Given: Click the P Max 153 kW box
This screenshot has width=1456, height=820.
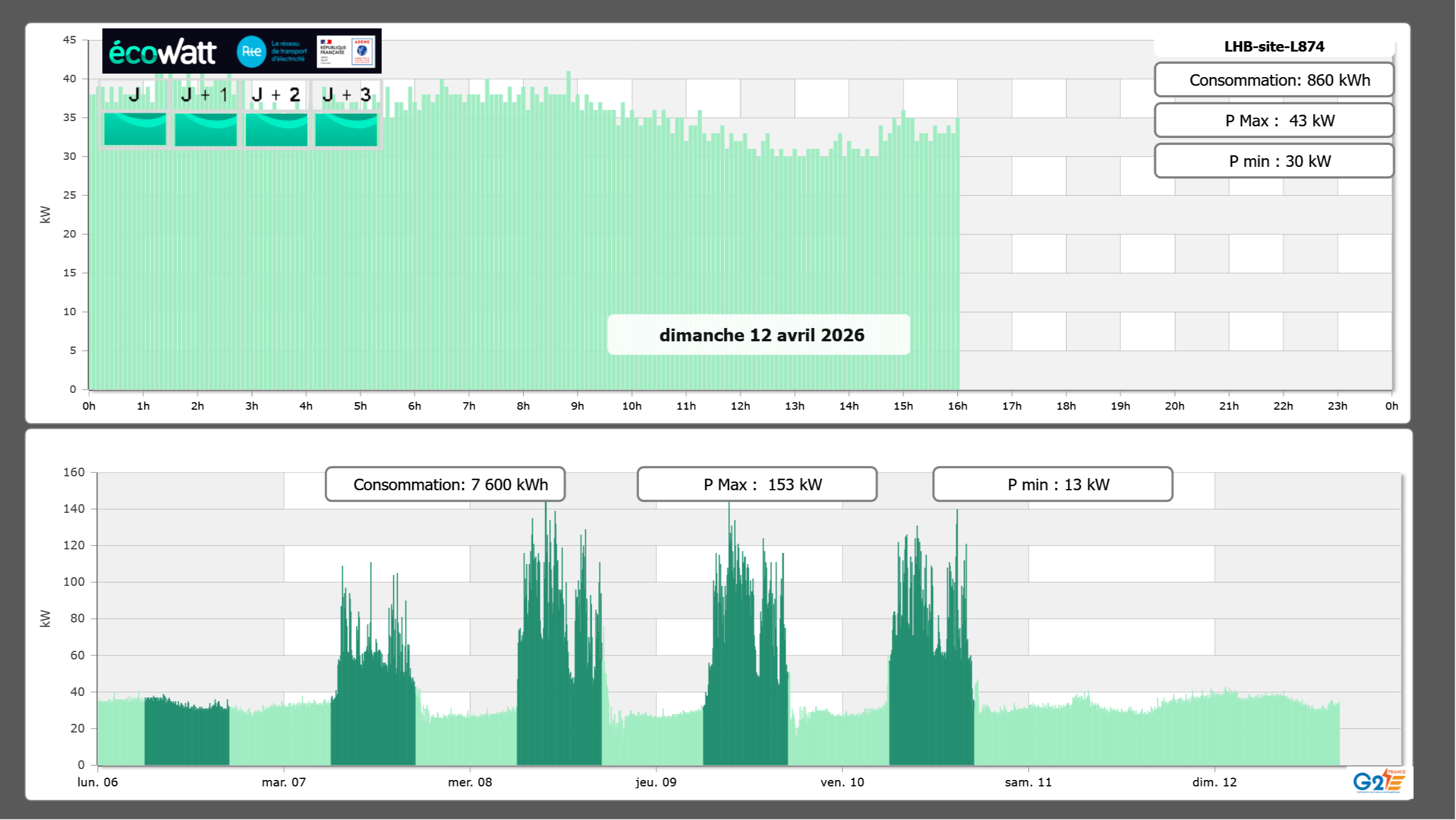Looking at the screenshot, I should (757, 484).
